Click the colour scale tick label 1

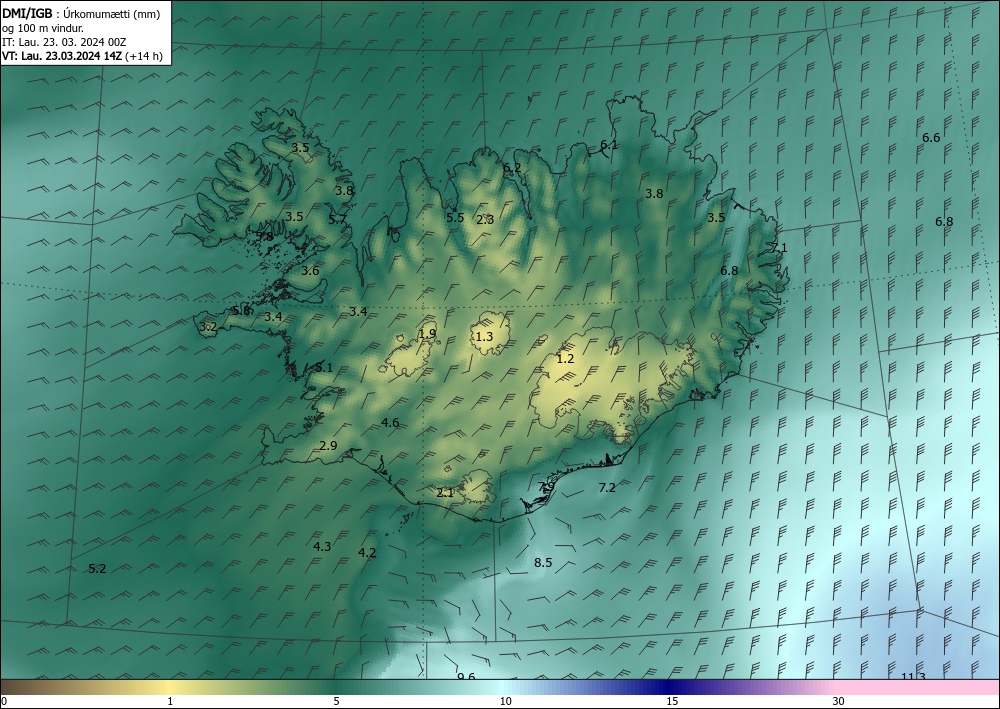(170, 701)
